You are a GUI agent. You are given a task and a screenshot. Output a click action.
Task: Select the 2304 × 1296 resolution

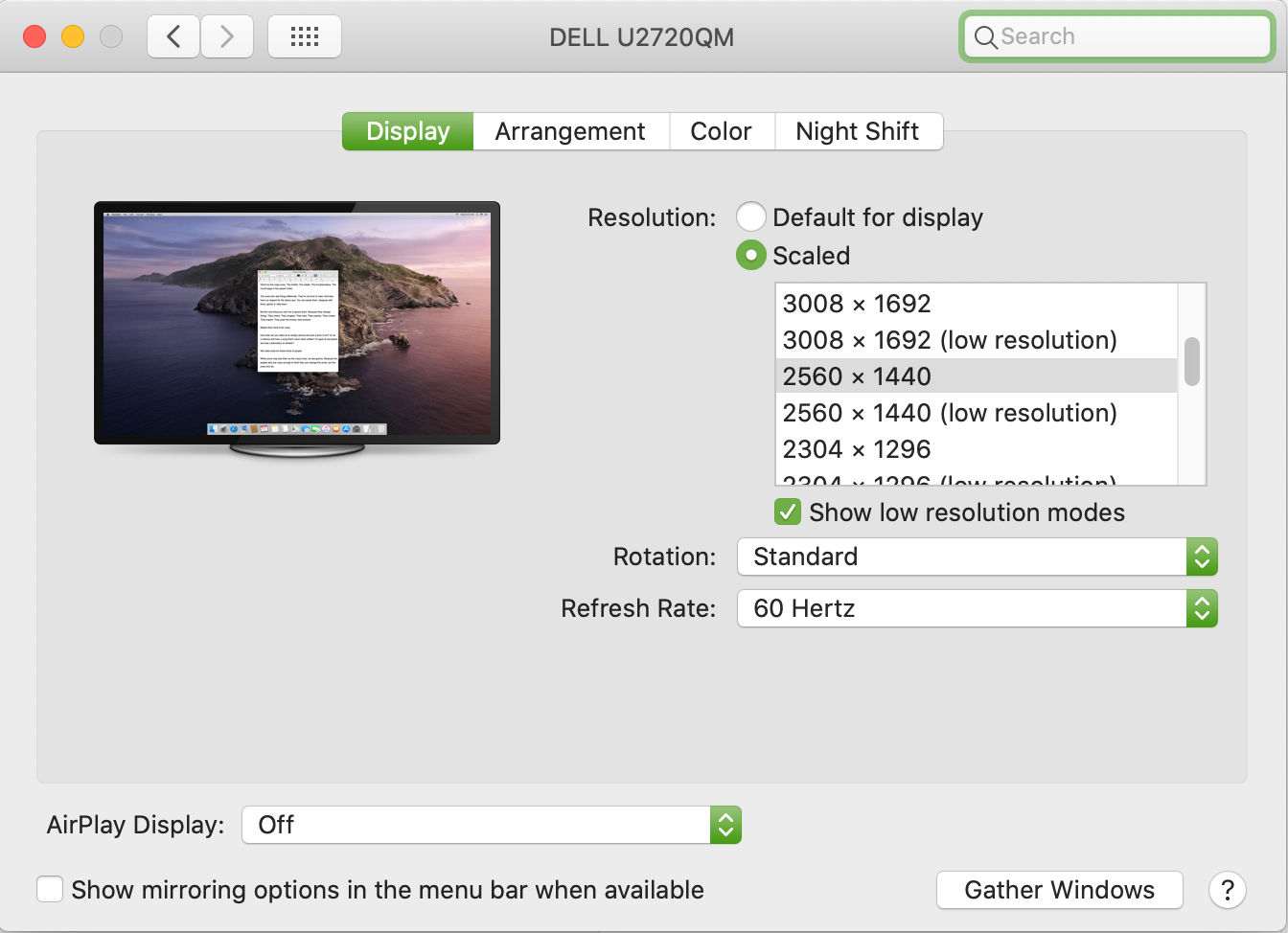click(x=977, y=449)
